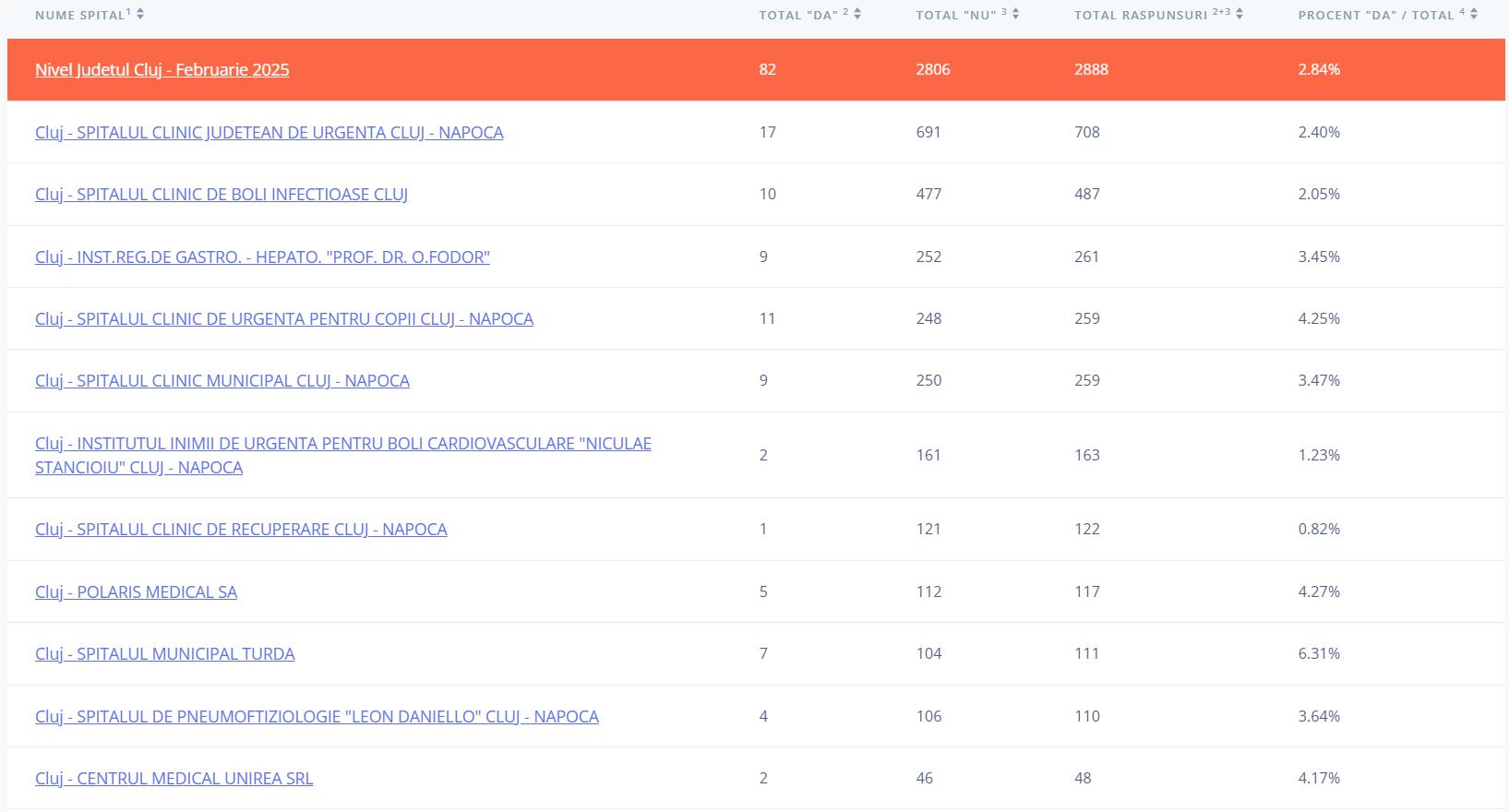View Spitalul Municipal Turda details
1509x812 pixels.
coord(164,654)
